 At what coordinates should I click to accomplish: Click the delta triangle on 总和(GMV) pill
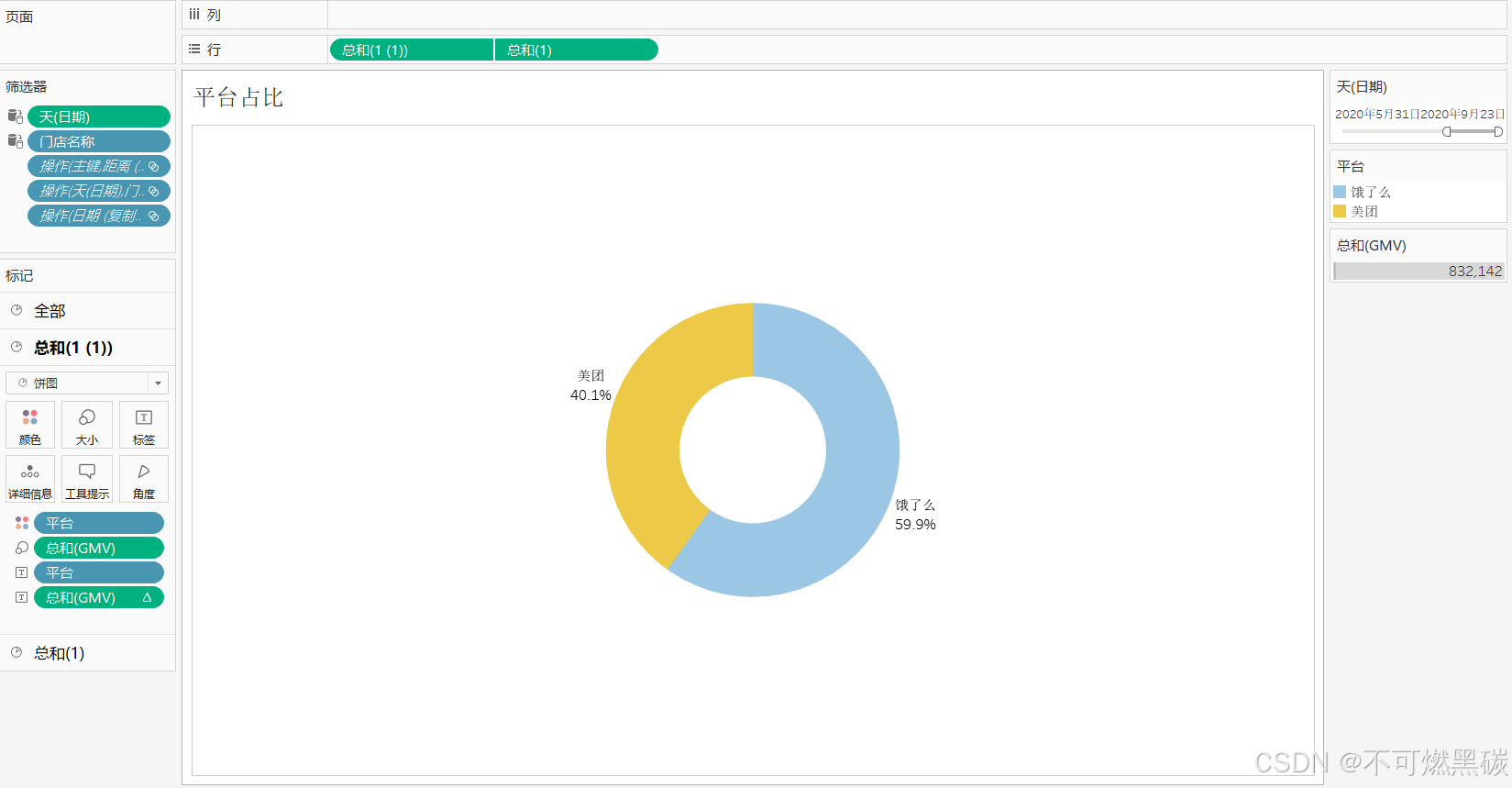[x=147, y=597]
